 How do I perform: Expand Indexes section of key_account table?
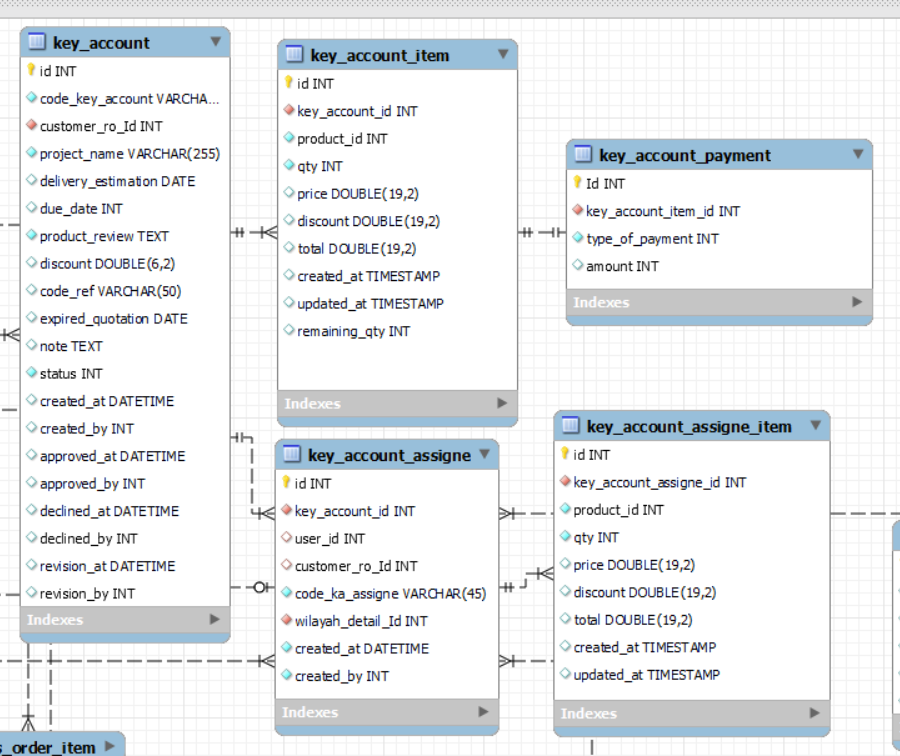(x=214, y=620)
